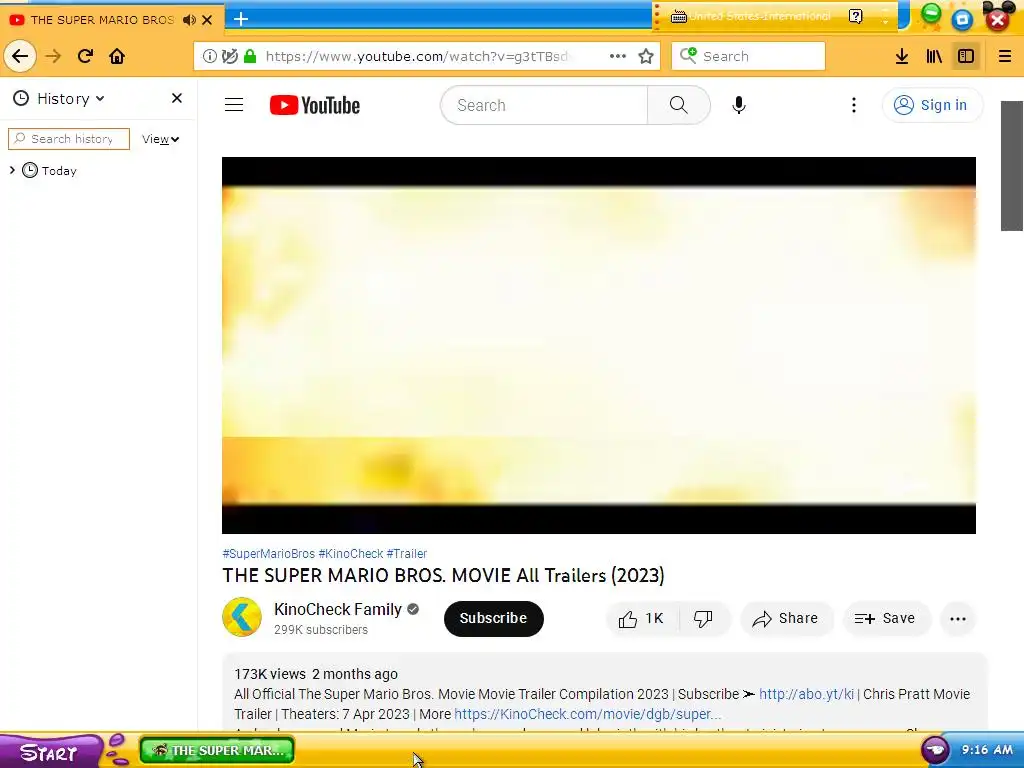1024x768 pixels.
Task: Open YouTube settings three-dot menu
Action: click(x=854, y=105)
